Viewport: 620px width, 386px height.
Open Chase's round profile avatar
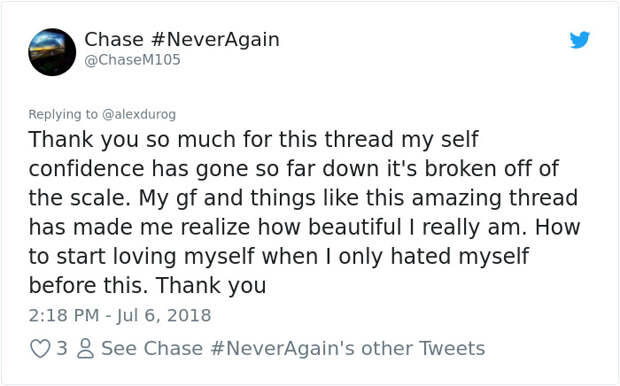52,52
